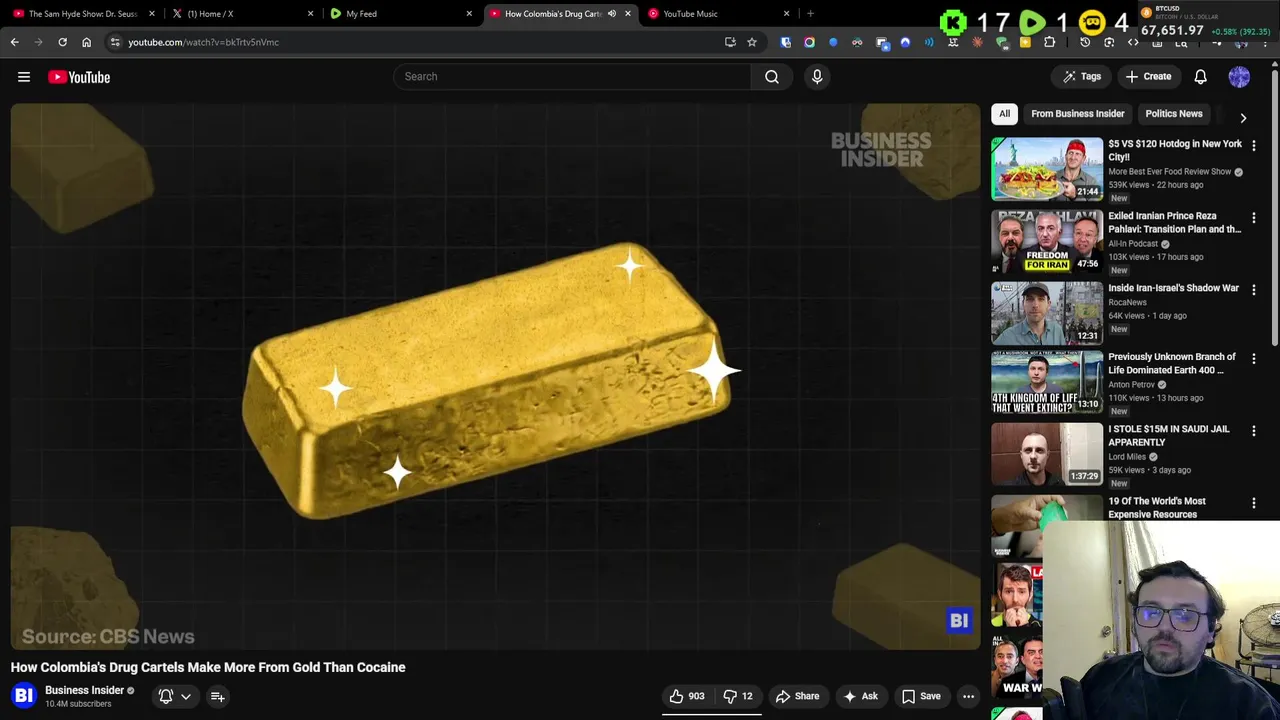Image resolution: width=1280 pixels, height=720 pixels.
Task: Open Business Insider channel name link
Action: pos(84,690)
